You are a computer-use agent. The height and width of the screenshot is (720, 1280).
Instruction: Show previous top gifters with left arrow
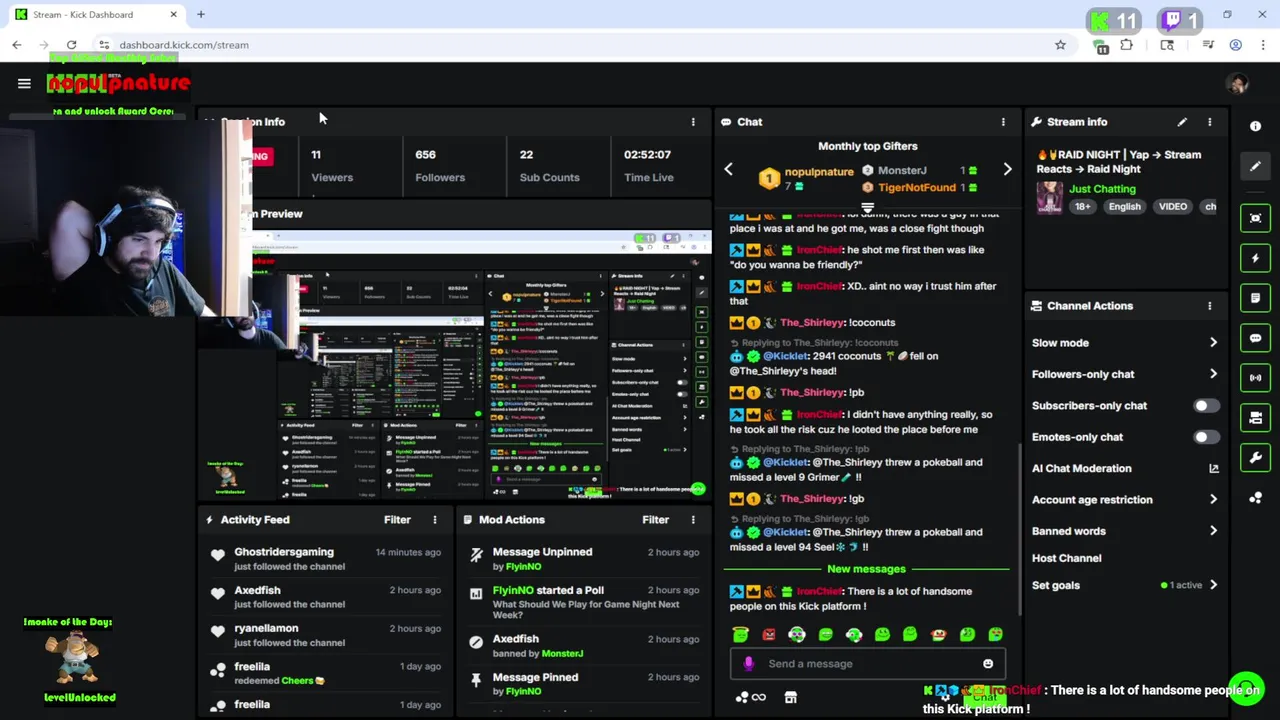[x=728, y=170]
